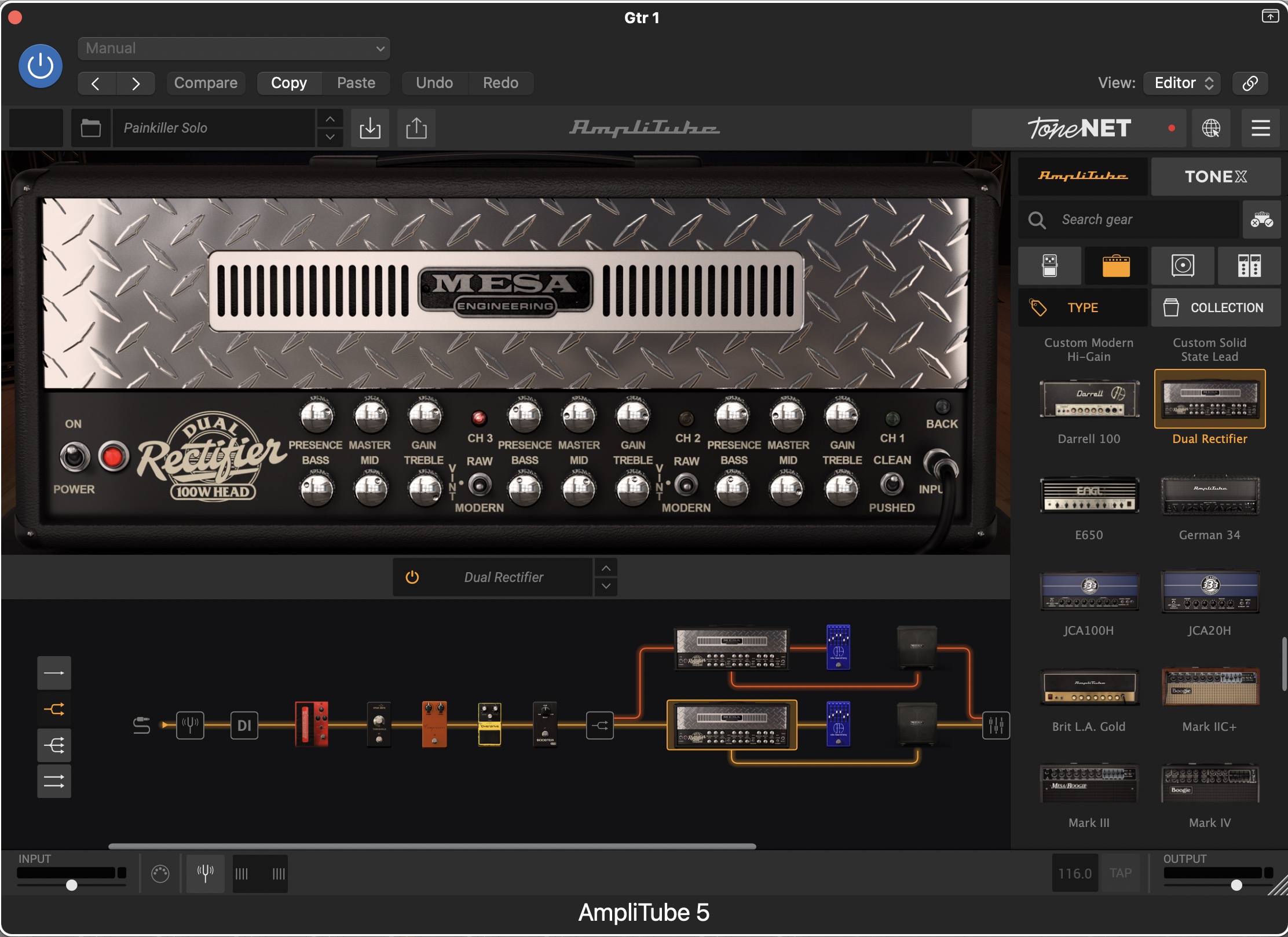The image size is (1288, 937).
Task: Step to the next preset using the down arrow beside Painkiller Solo
Action: (x=330, y=137)
